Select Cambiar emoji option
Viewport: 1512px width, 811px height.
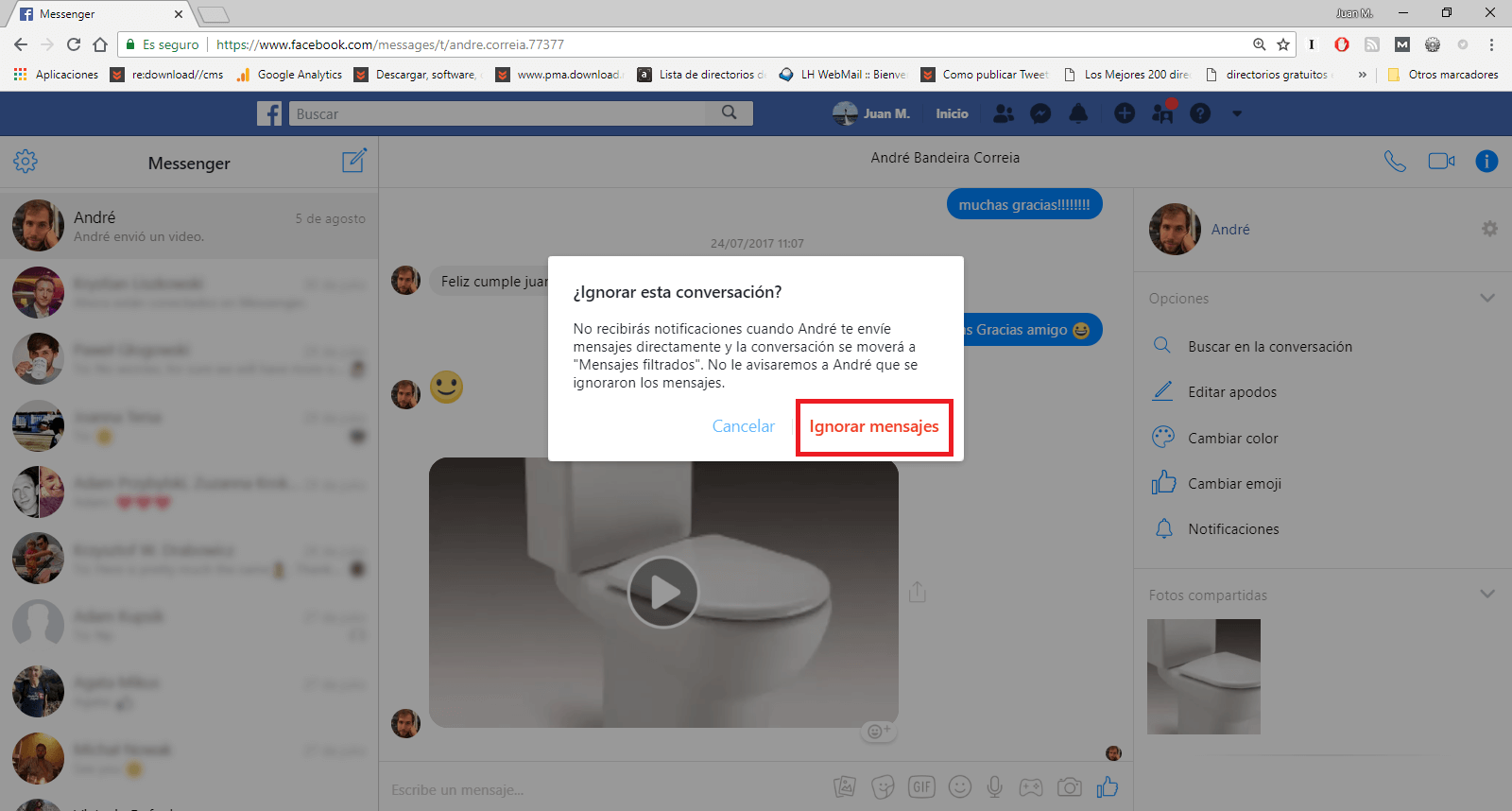[1234, 484]
